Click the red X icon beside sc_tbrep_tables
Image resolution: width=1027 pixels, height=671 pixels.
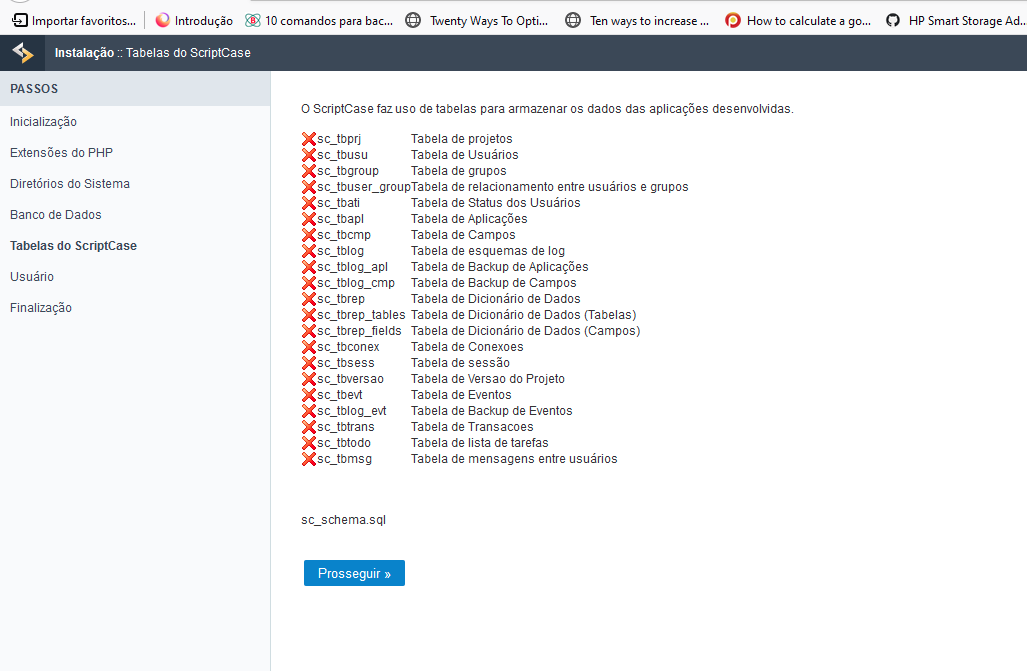click(308, 315)
